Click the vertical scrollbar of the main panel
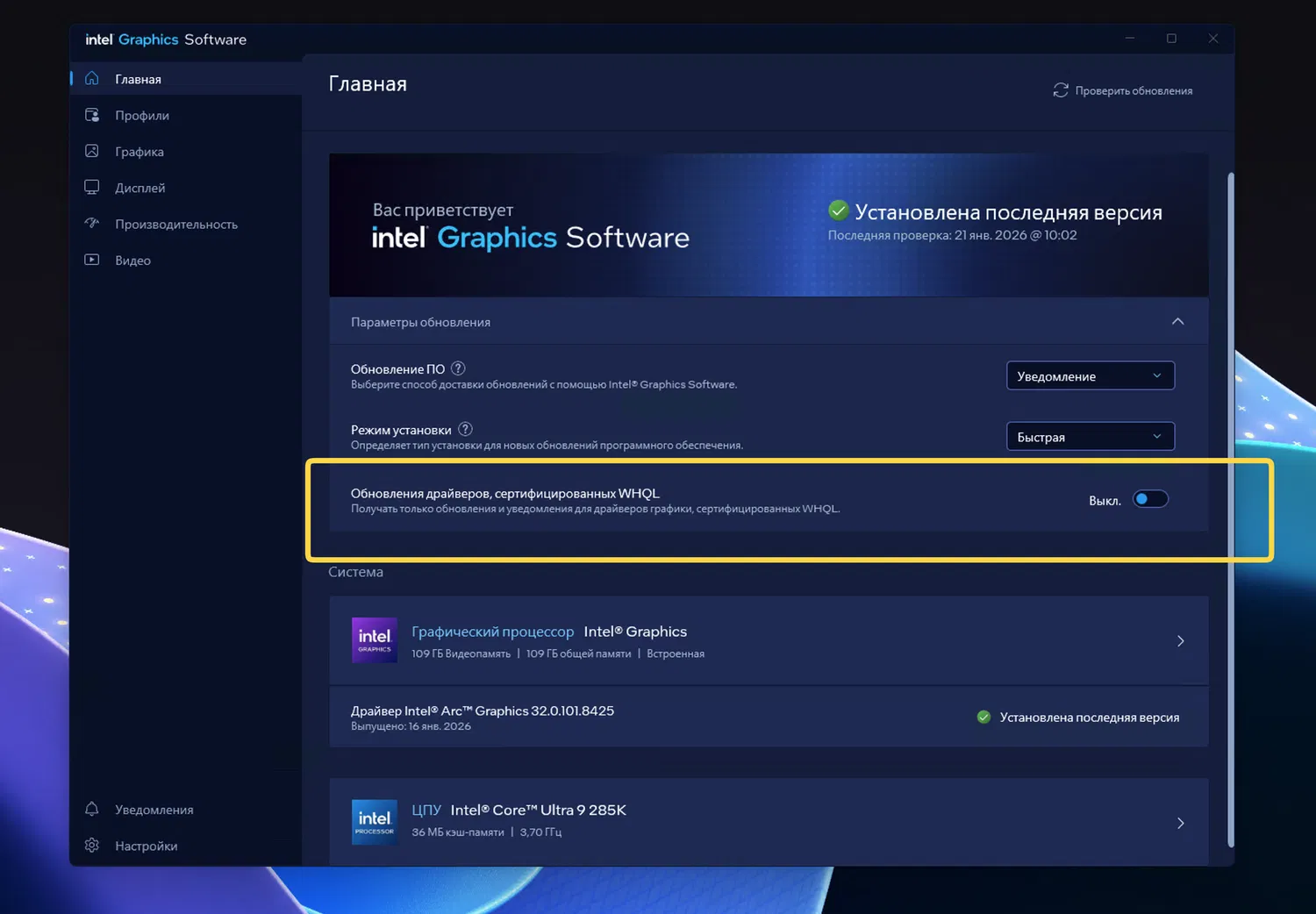This screenshot has height=914, width=1316. point(1231,510)
